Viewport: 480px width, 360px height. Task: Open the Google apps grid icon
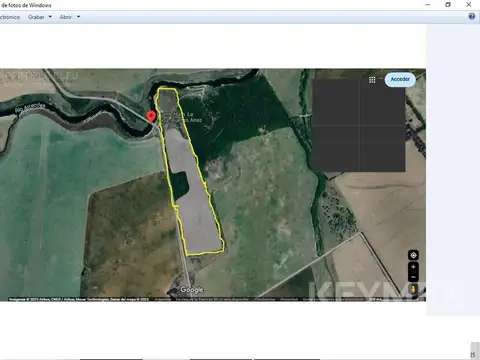point(372,80)
